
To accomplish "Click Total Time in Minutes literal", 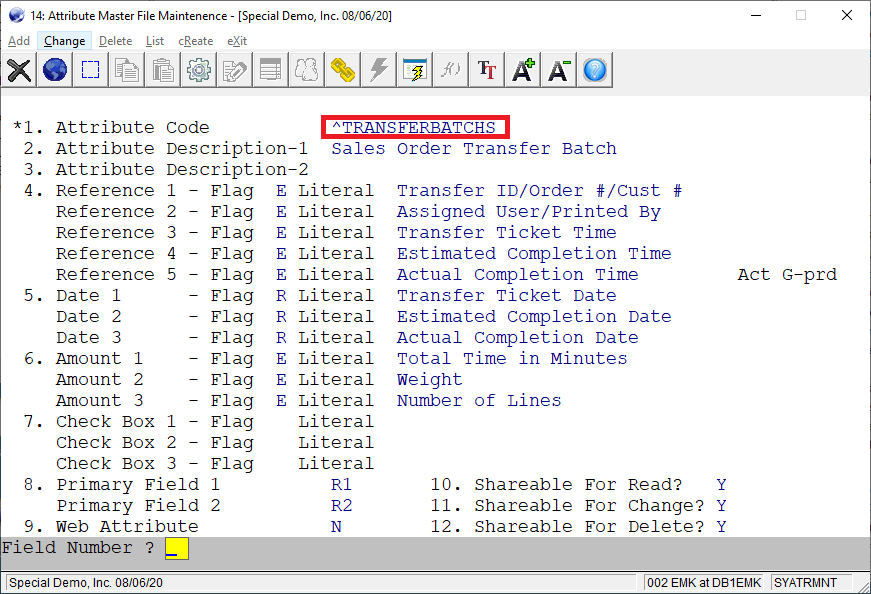I will (512, 358).
